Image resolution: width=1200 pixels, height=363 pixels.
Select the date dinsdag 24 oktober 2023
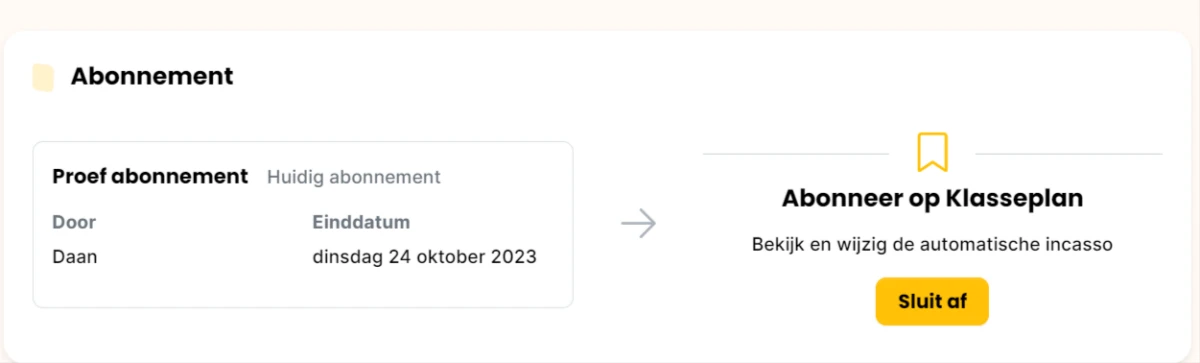[424, 257]
